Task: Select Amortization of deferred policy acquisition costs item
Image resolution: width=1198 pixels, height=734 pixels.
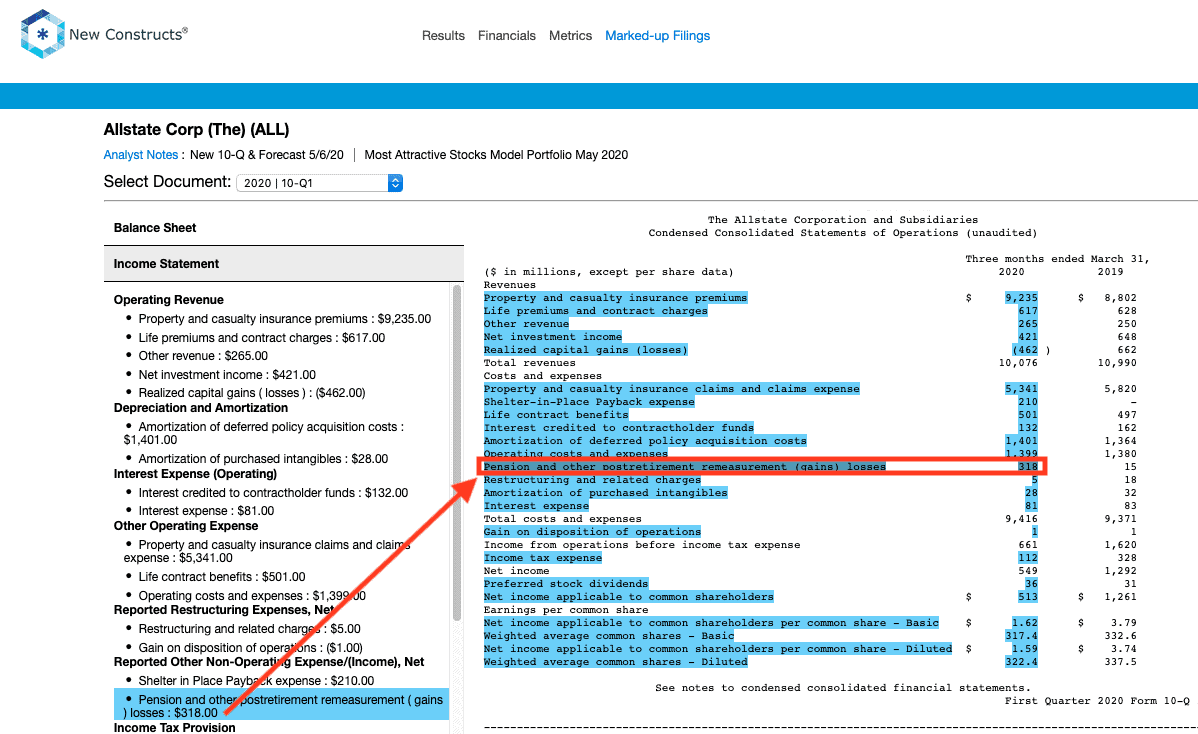Action: pos(264,433)
